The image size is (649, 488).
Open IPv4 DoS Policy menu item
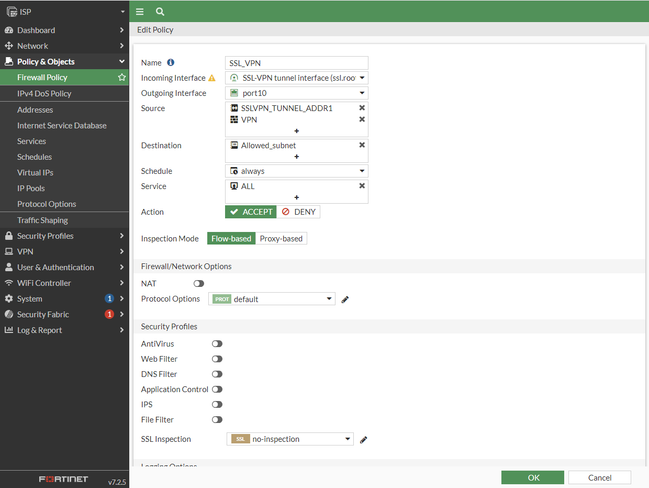point(44,93)
